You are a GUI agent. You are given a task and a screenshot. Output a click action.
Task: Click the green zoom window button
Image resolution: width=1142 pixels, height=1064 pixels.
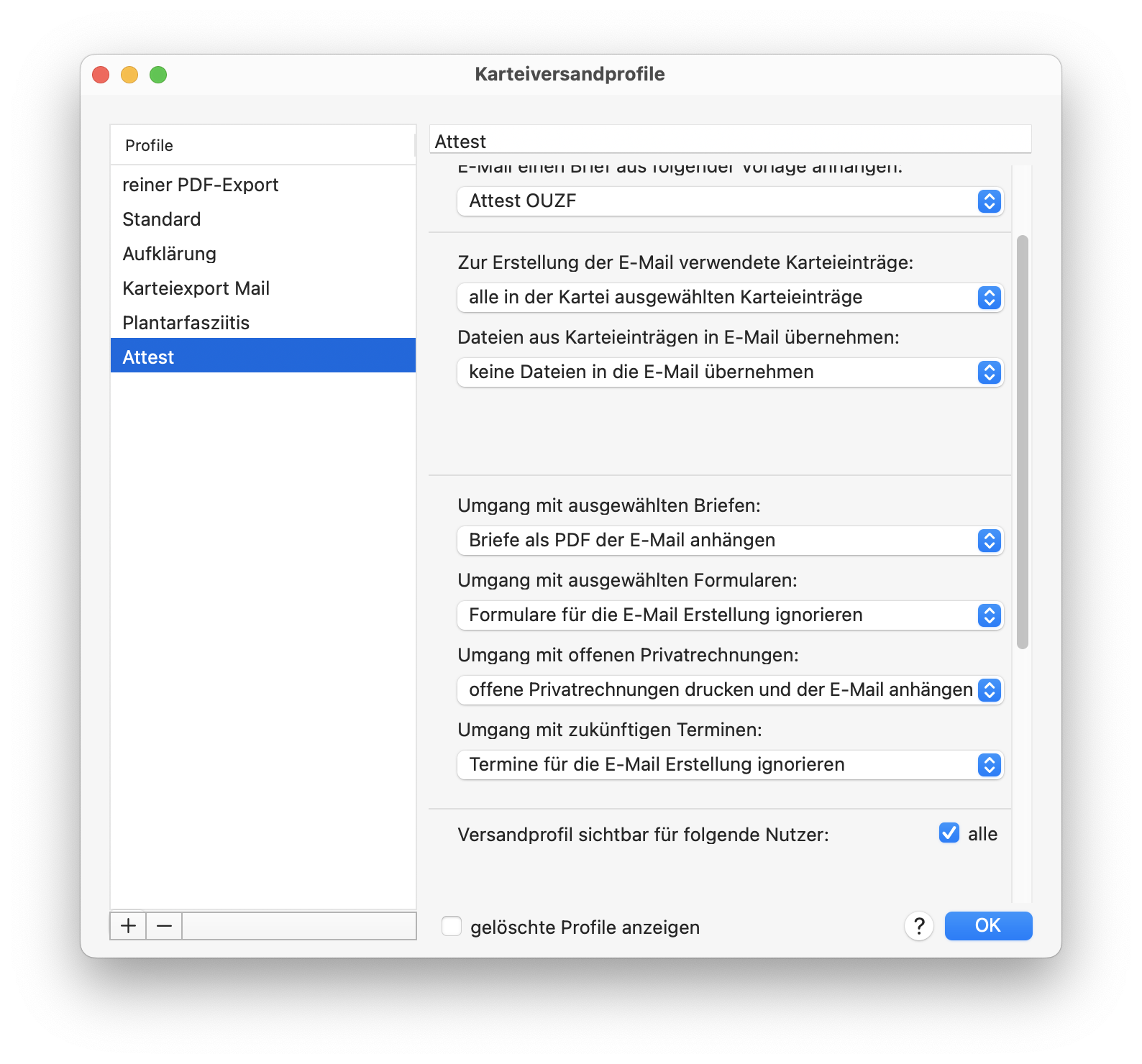[x=158, y=75]
